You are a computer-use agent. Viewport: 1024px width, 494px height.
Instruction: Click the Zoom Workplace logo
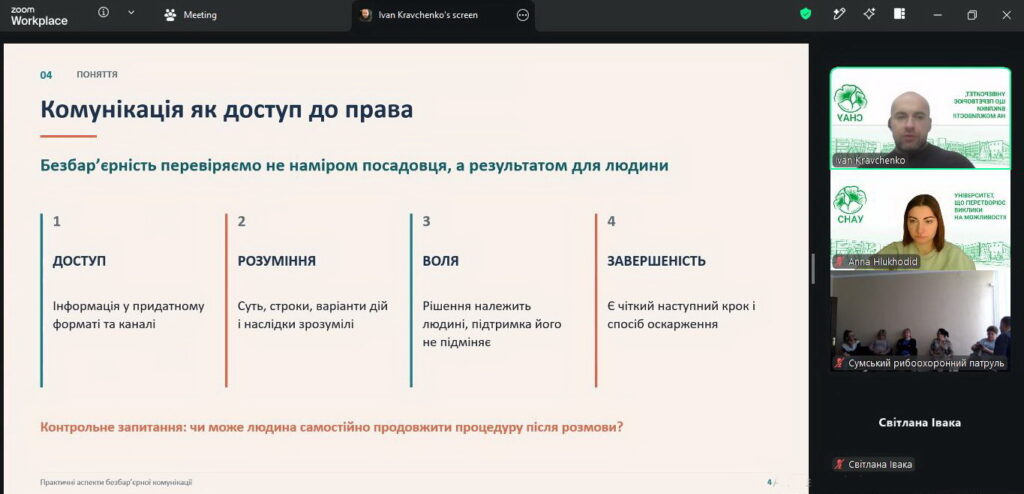click(x=39, y=16)
